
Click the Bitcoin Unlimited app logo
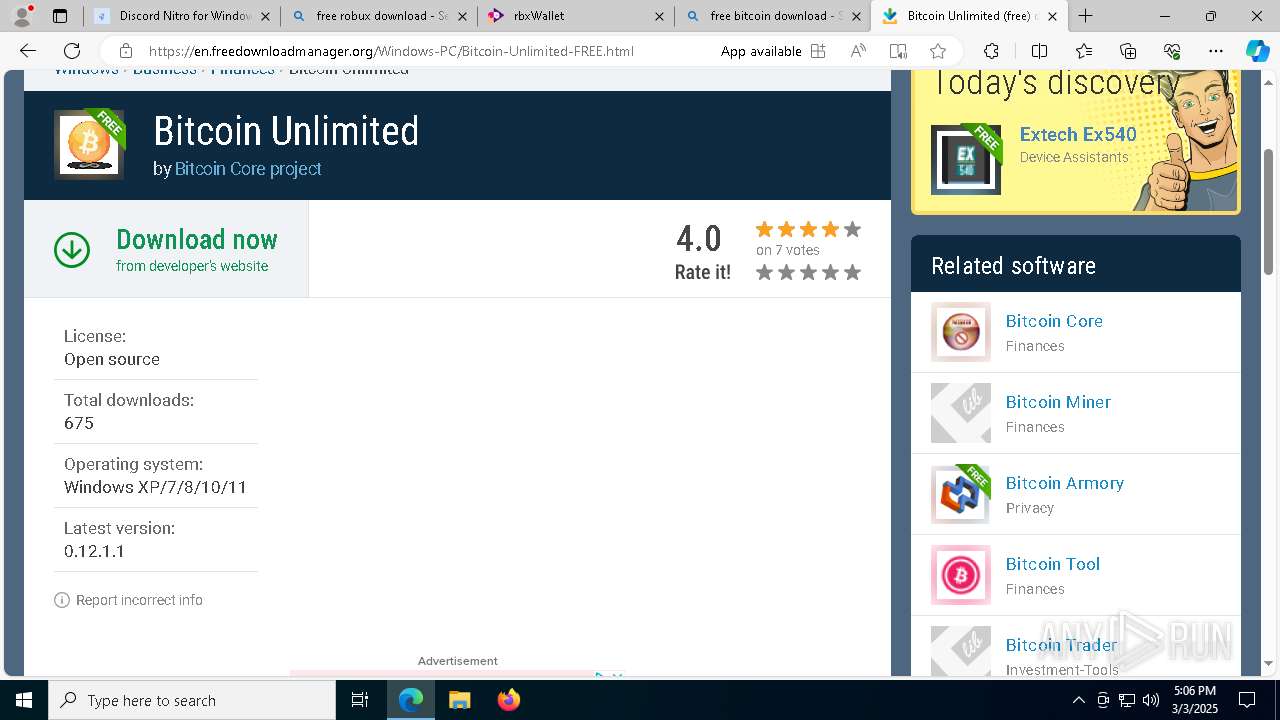(89, 144)
